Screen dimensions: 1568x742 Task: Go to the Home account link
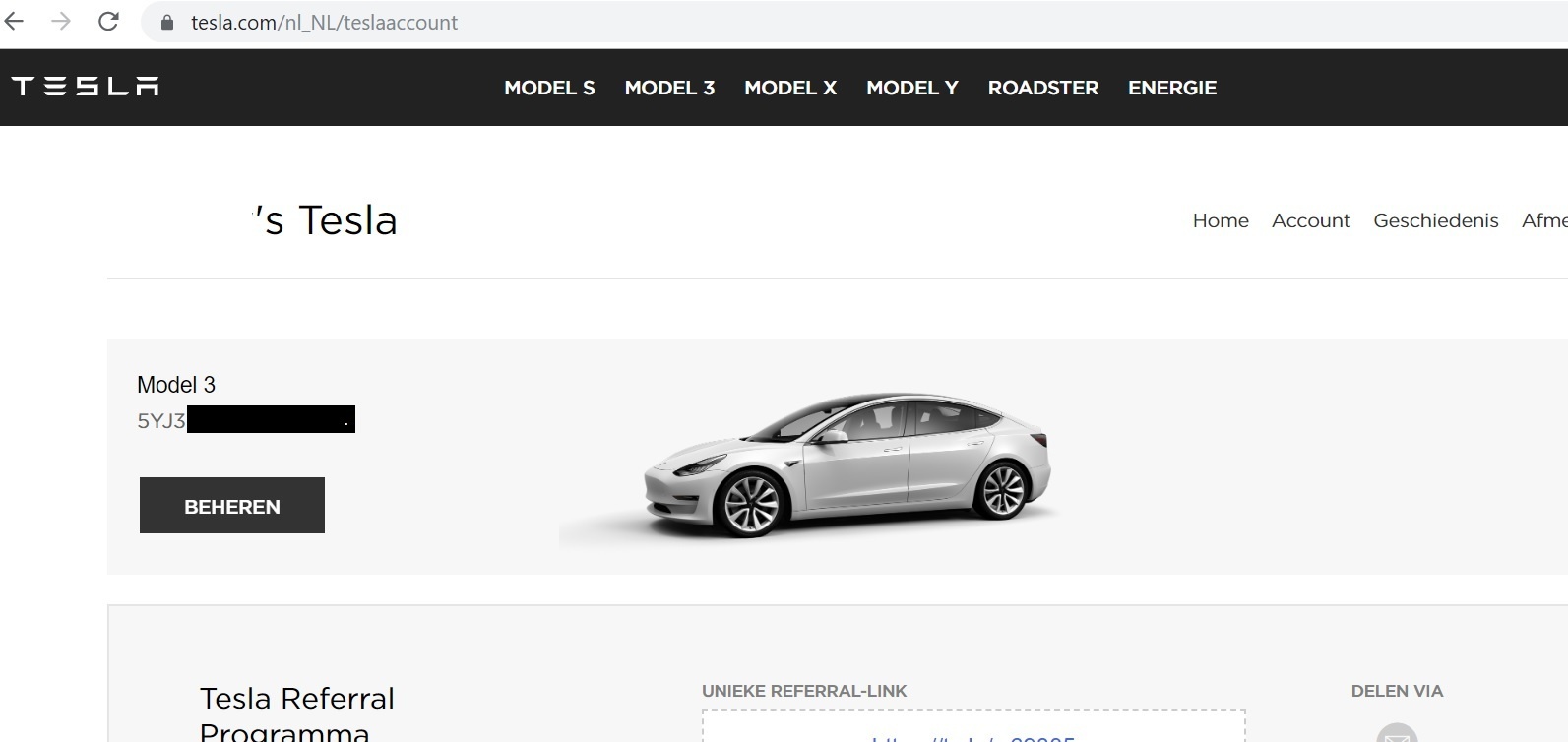1221,220
